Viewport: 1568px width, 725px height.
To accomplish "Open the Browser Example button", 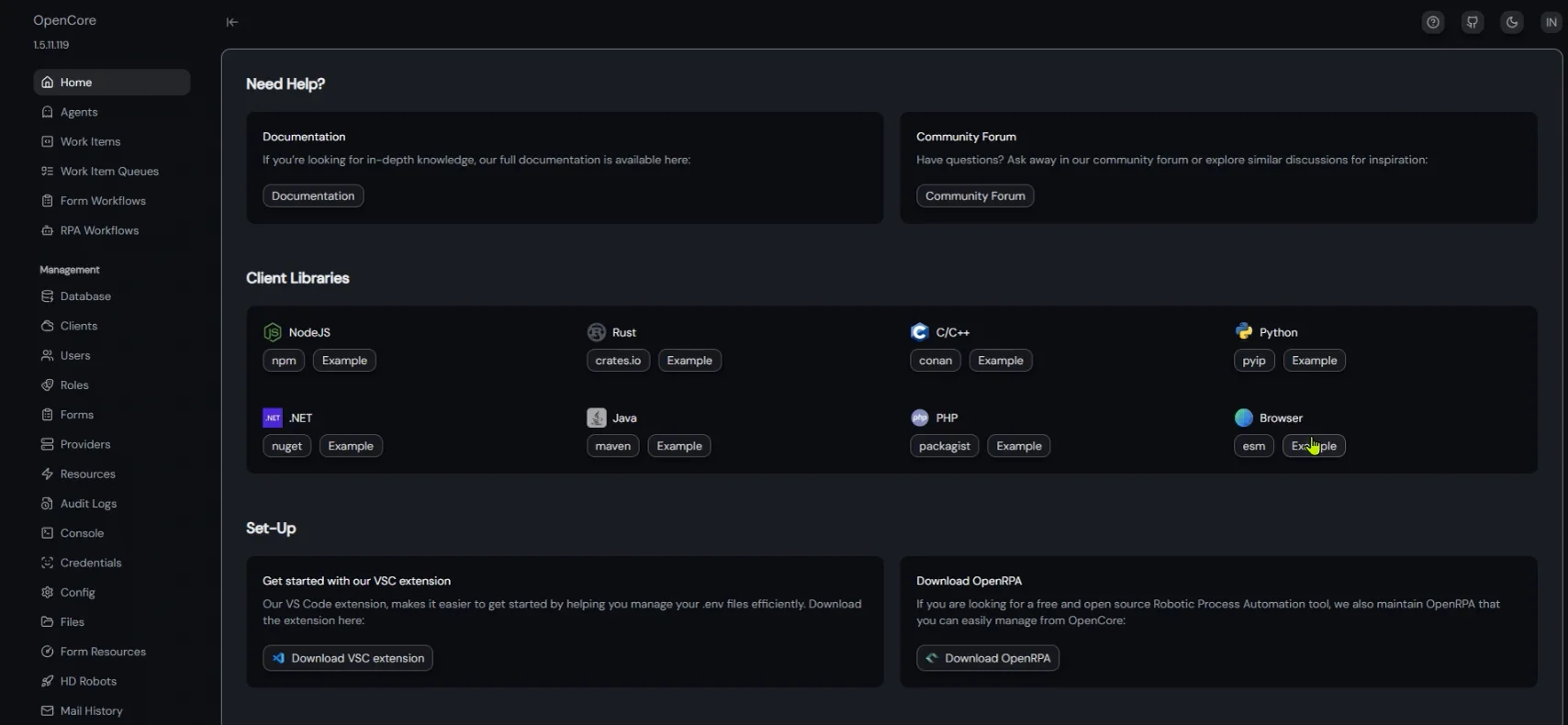I will coord(1314,446).
